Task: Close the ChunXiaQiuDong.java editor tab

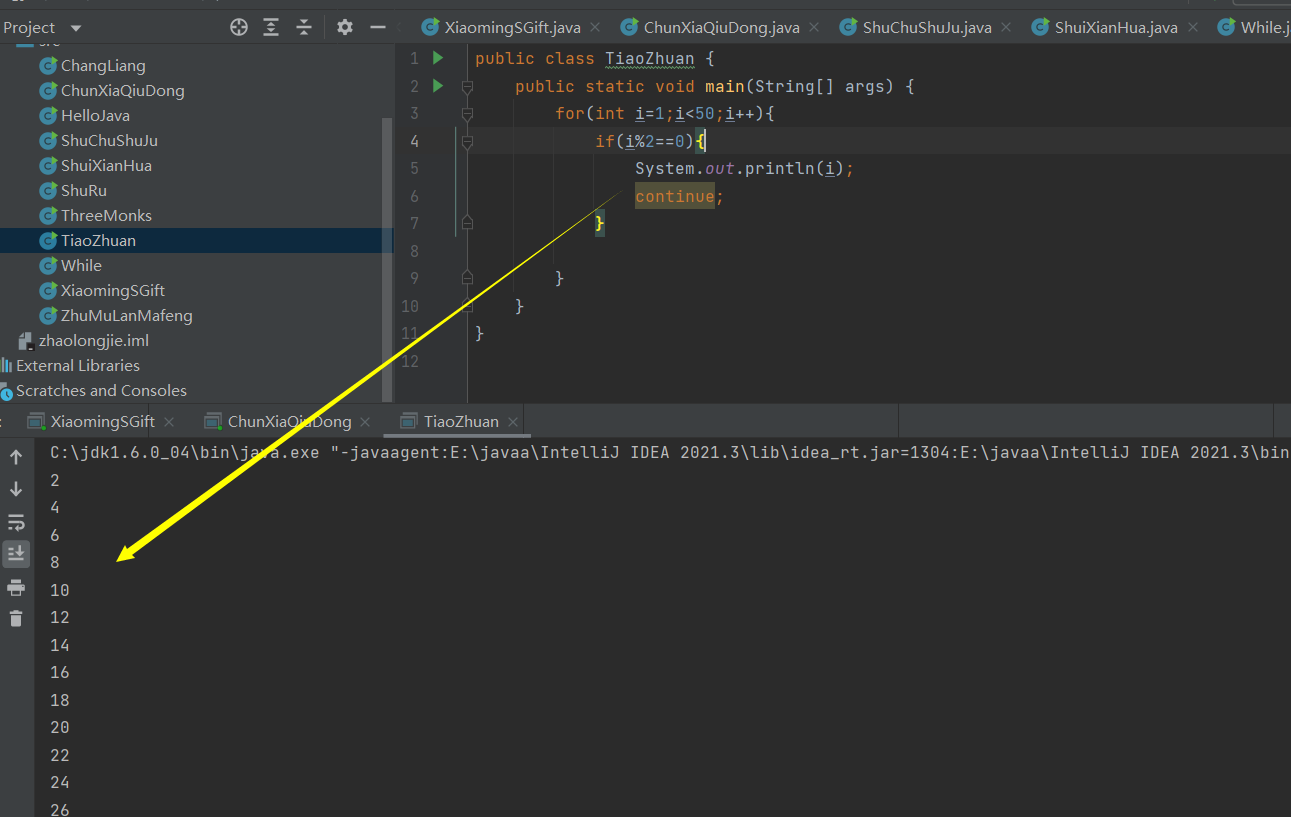Action: 813,27
